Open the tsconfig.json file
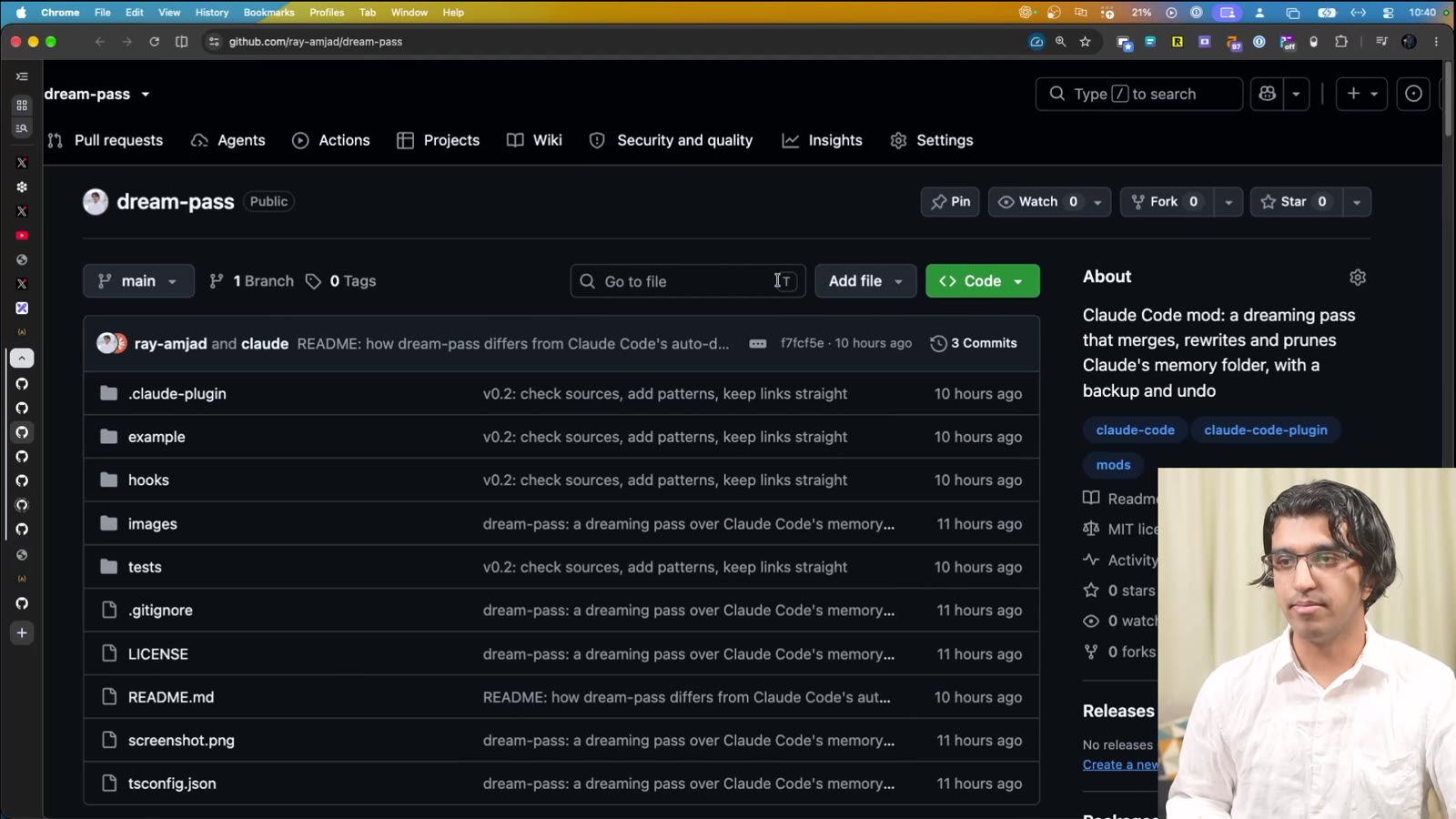This screenshot has height=819, width=1456. pos(172,784)
